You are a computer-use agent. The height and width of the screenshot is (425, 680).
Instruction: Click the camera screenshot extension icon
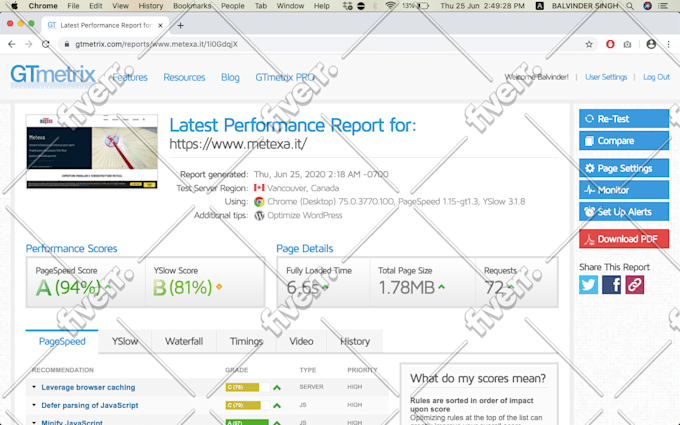[627, 44]
